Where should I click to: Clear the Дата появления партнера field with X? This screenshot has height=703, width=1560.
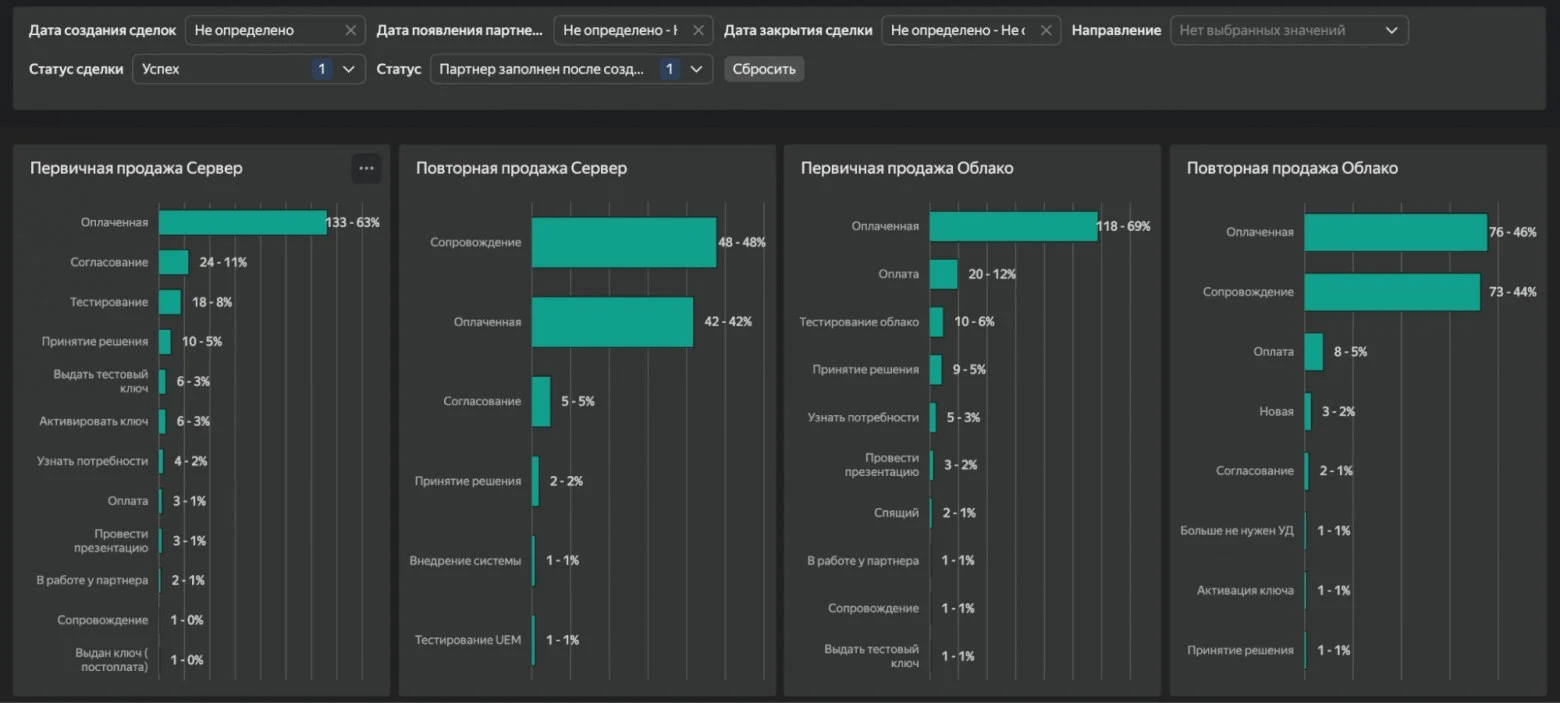click(698, 30)
